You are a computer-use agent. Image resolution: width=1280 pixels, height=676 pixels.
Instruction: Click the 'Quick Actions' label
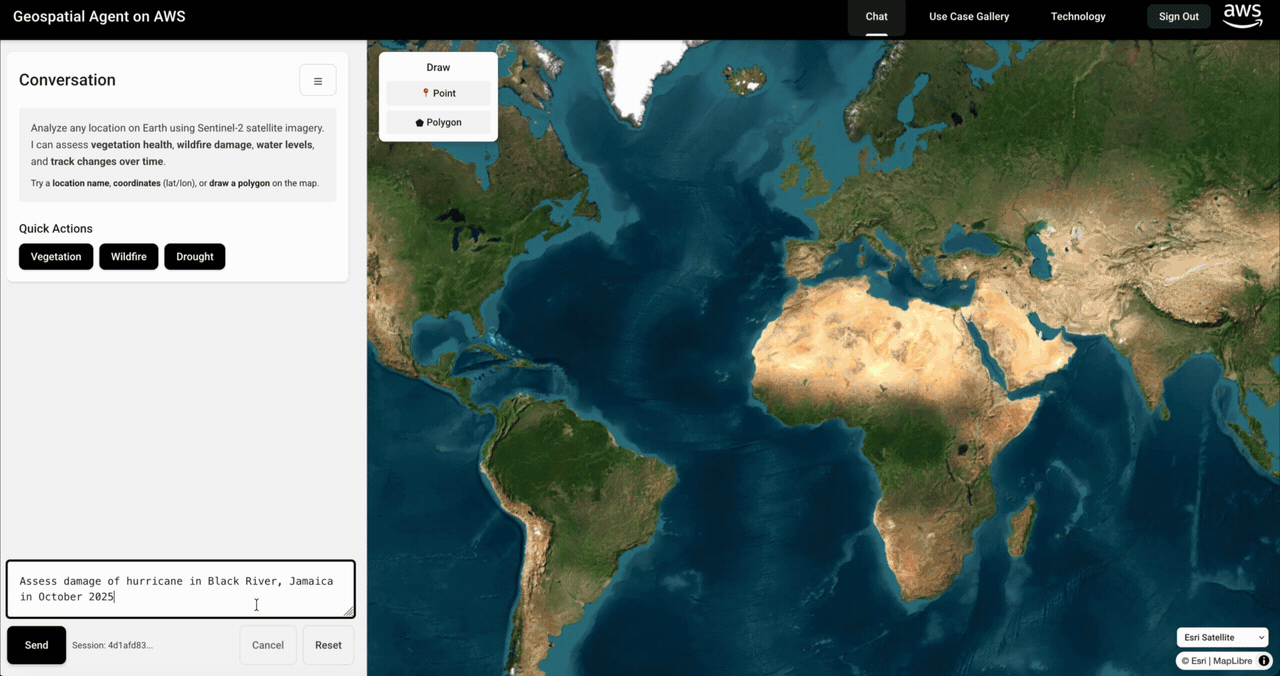point(56,229)
